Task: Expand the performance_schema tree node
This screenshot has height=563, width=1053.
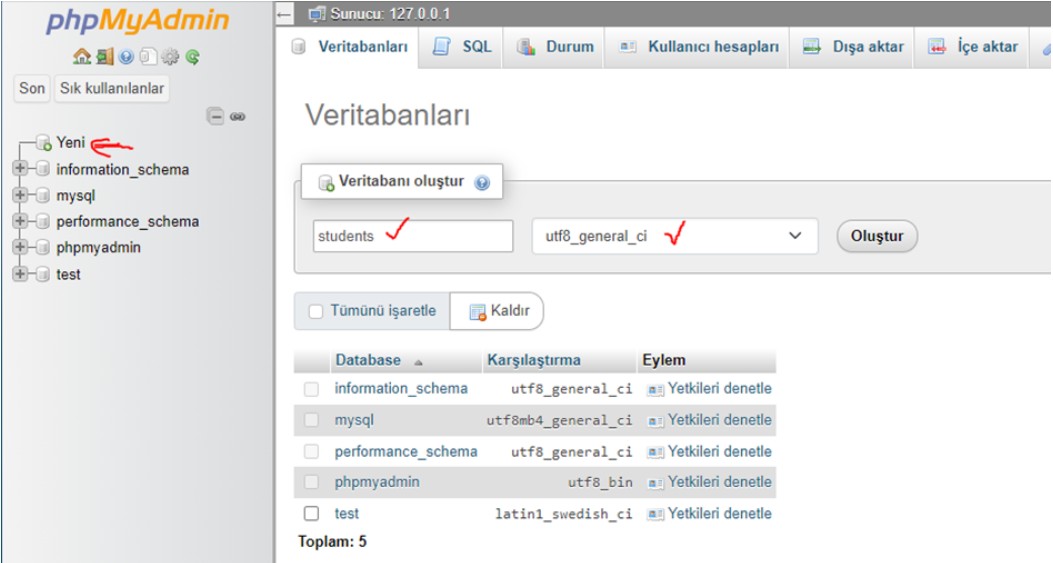Action: point(20,222)
